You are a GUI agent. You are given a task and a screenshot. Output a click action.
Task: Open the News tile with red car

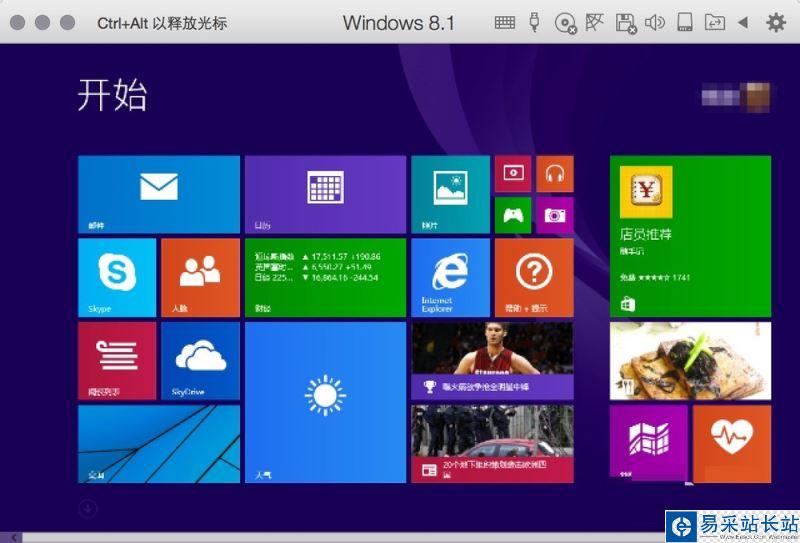click(x=492, y=444)
